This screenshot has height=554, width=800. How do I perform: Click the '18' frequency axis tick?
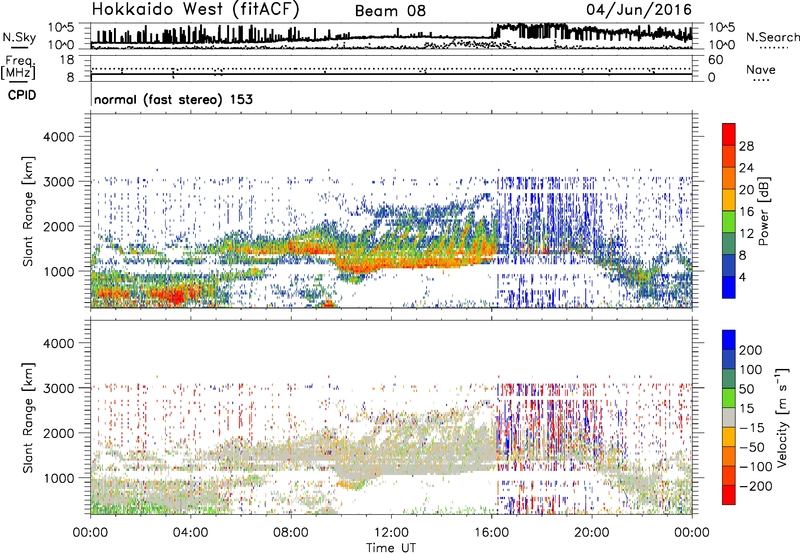coord(67,60)
